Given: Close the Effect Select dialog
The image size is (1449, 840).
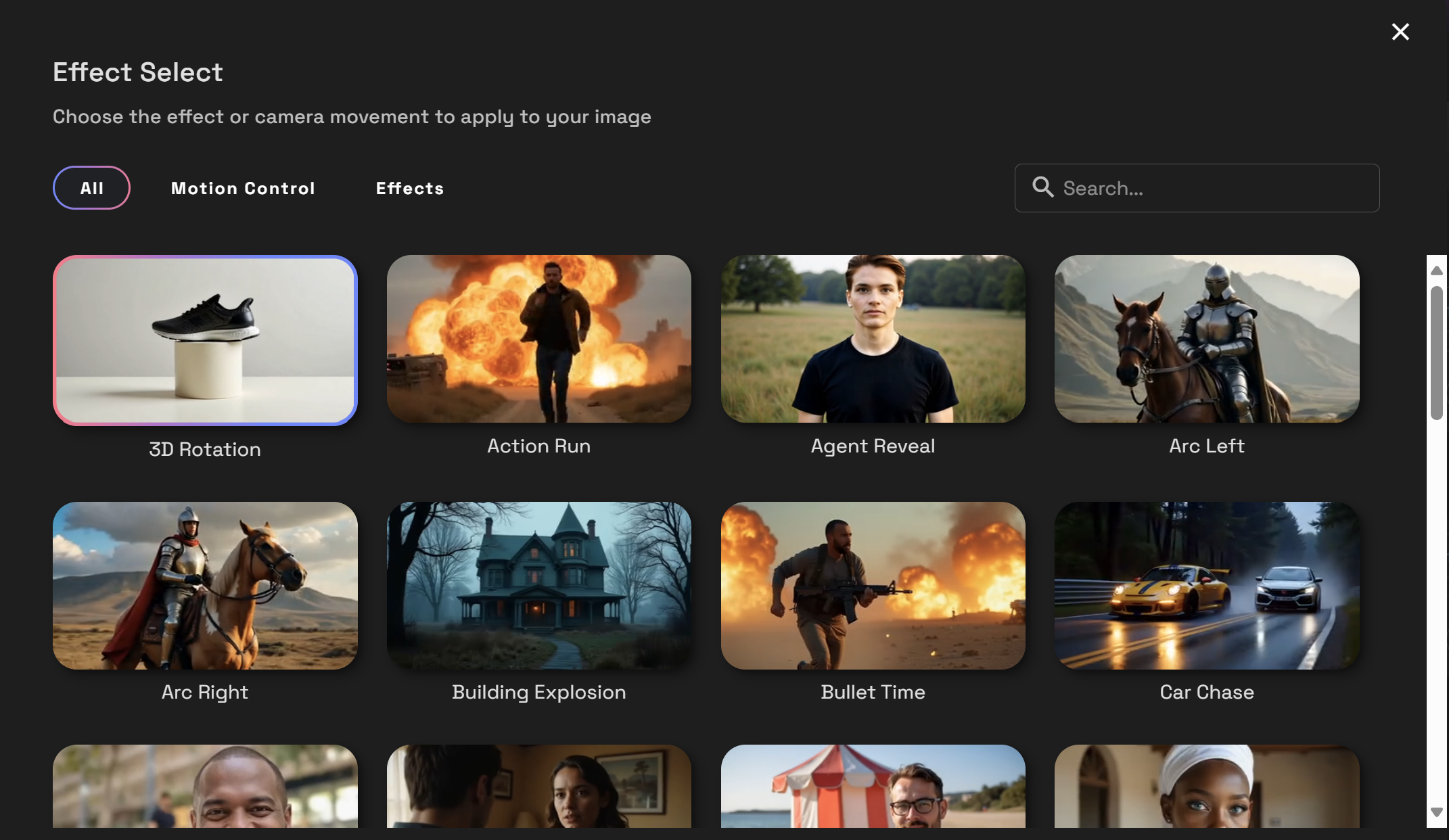Looking at the screenshot, I should tap(1400, 31).
